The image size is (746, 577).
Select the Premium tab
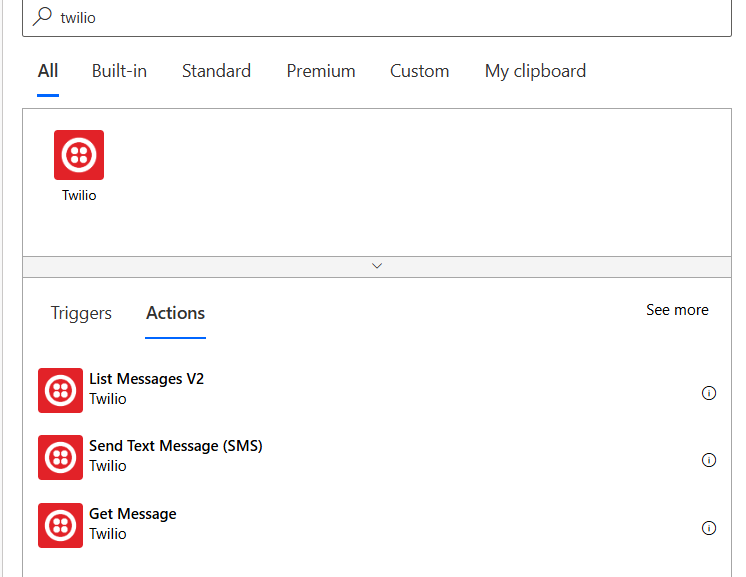321,71
